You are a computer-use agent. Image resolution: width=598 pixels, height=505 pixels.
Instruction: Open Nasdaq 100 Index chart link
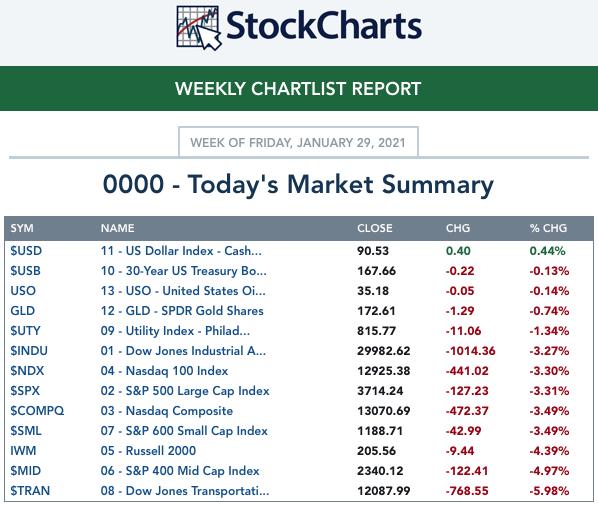(x=164, y=371)
